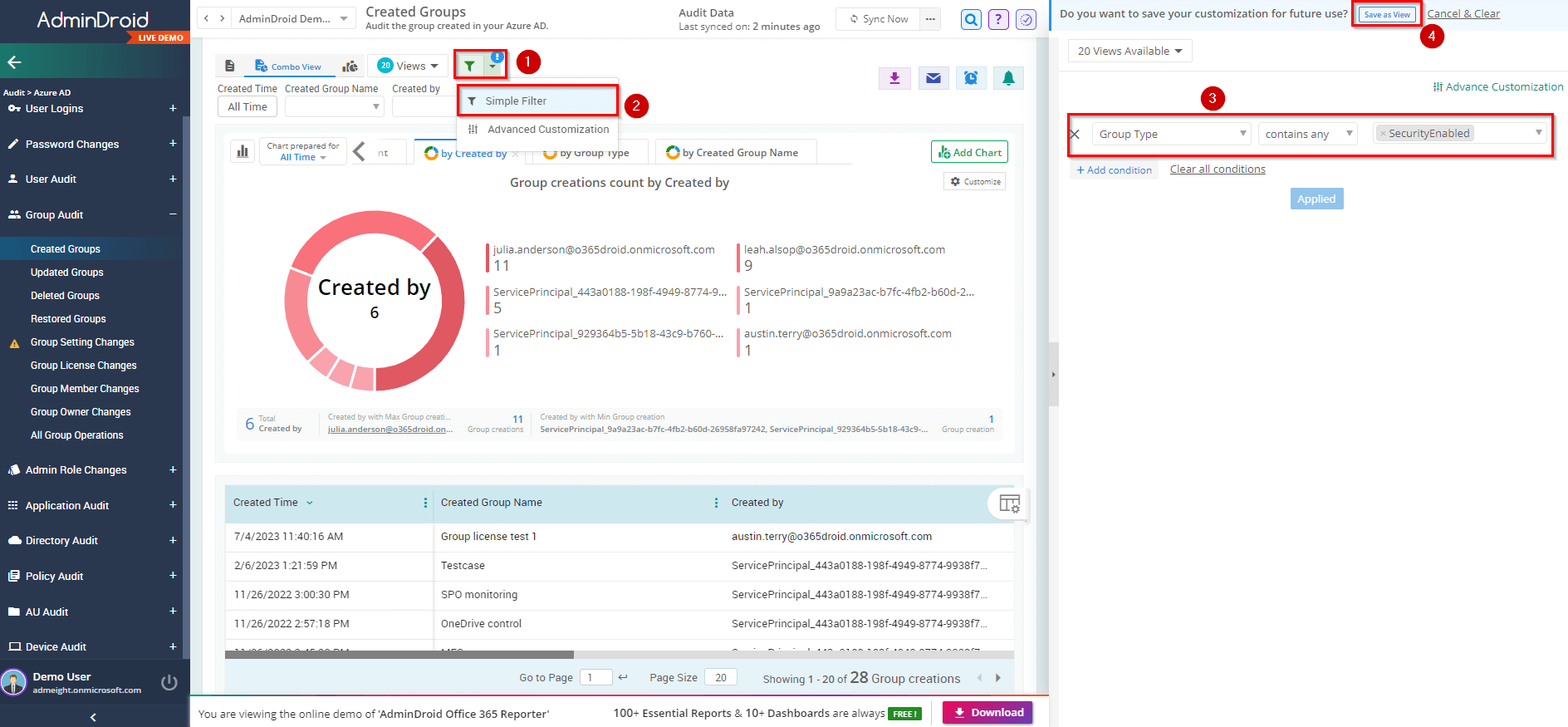1568x727 pixels.
Task: Open the table column chooser icon
Action: point(1009,503)
